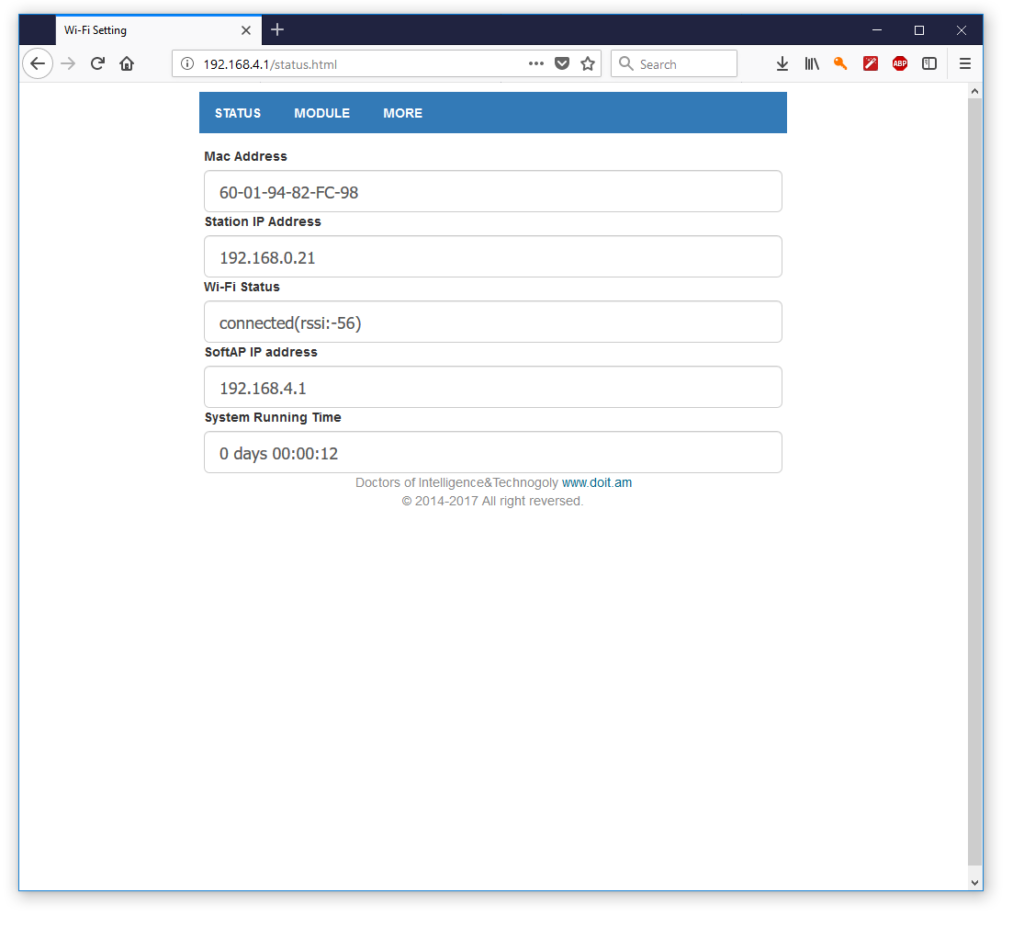Viewport: 1024px width, 928px height.
Task: Reload the page with the refresh button
Action: [x=97, y=63]
